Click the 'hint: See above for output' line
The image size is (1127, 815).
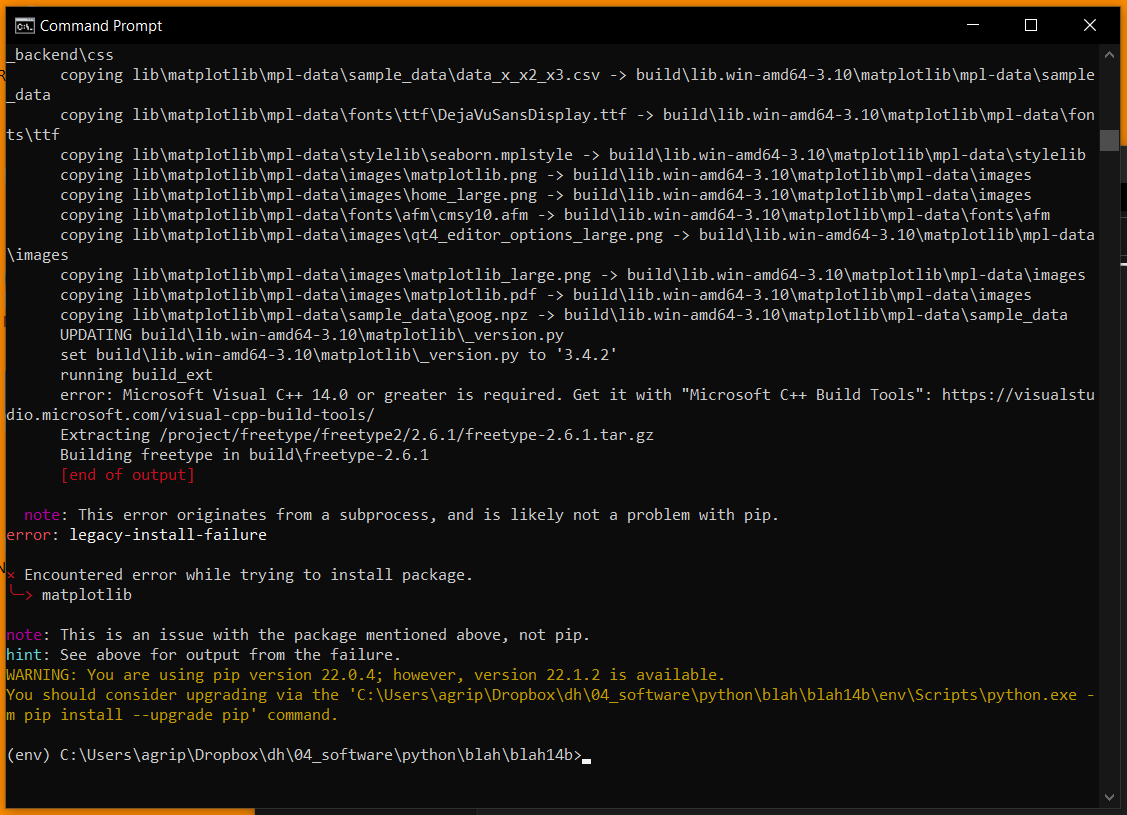click(x=203, y=655)
